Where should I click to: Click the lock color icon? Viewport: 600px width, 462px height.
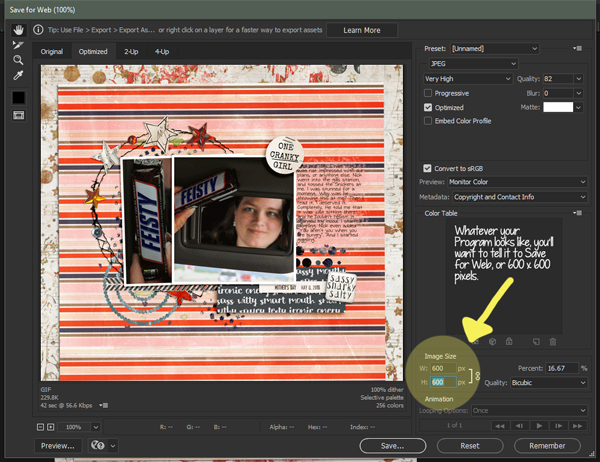point(509,341)
